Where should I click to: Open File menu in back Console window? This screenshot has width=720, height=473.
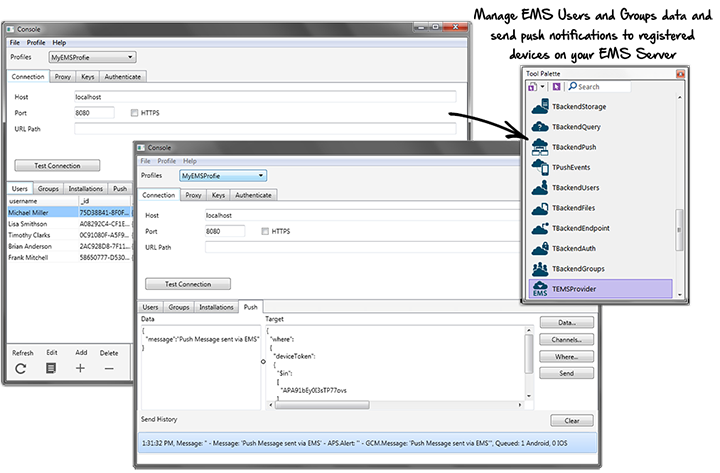15,43
